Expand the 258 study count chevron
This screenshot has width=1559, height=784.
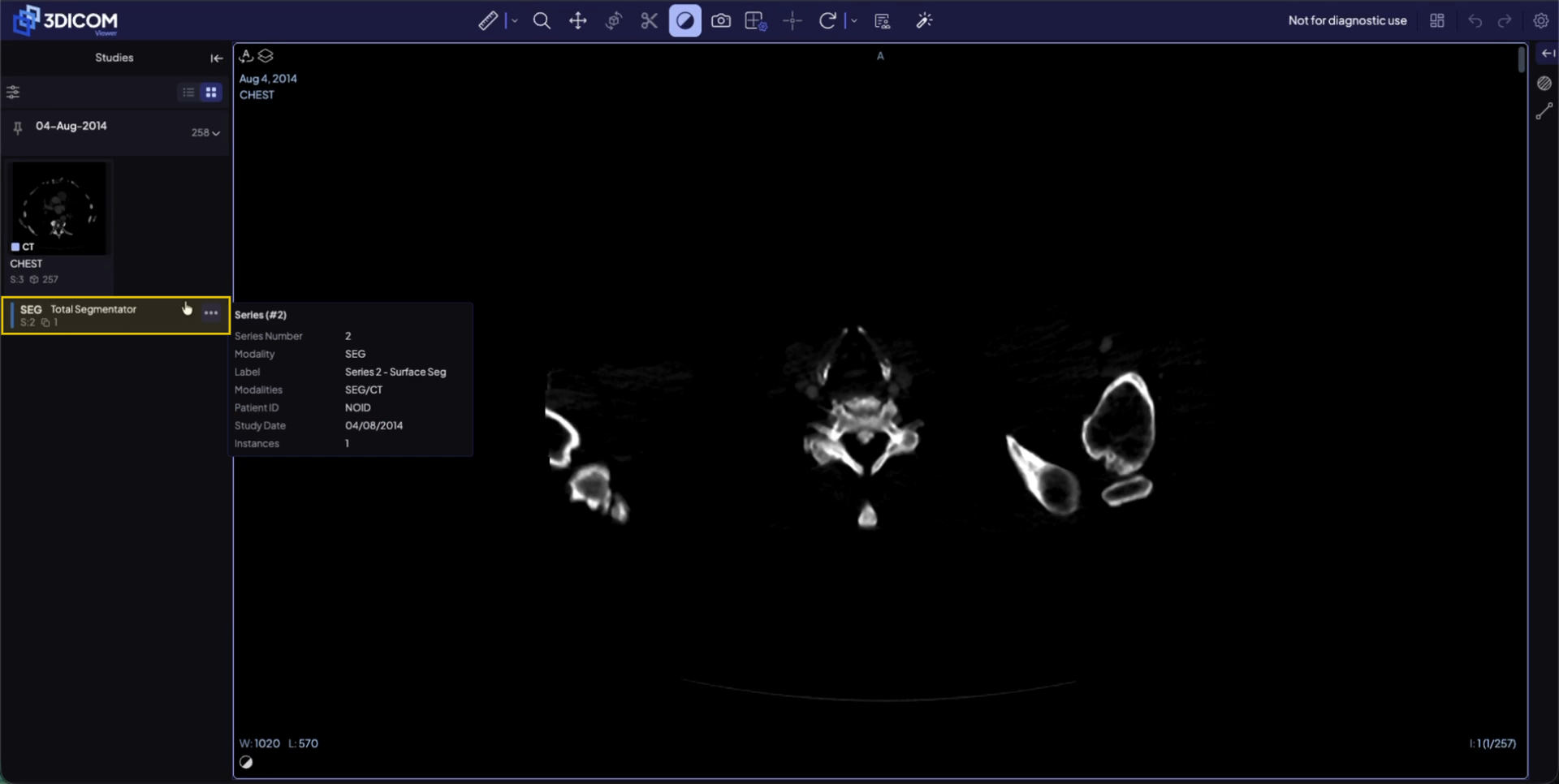coord(216,133)
